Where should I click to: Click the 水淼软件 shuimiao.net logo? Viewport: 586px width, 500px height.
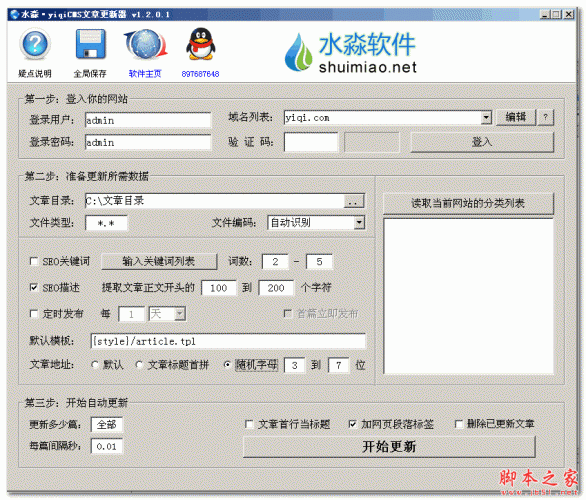[x=351, y=52]
